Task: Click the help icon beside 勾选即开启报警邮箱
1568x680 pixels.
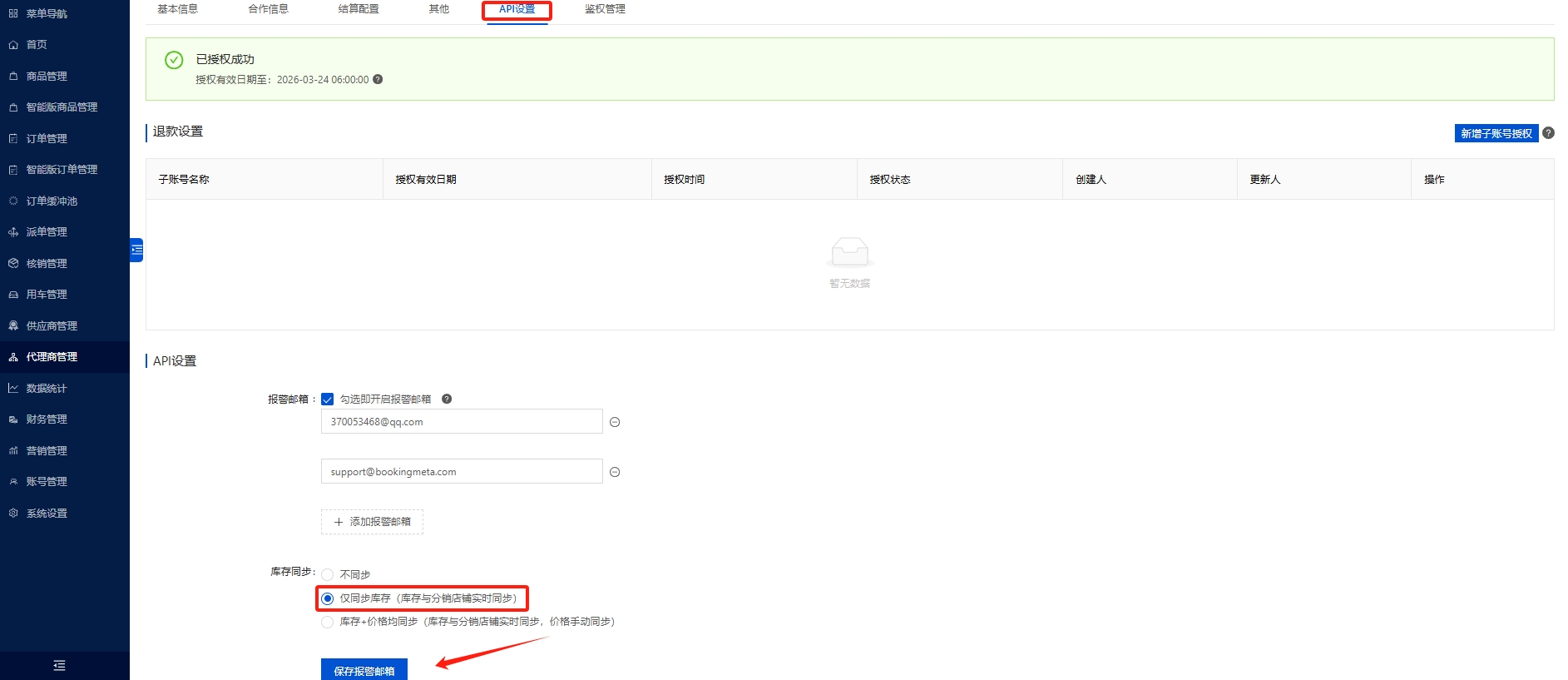Action: [x=447, y=399]
